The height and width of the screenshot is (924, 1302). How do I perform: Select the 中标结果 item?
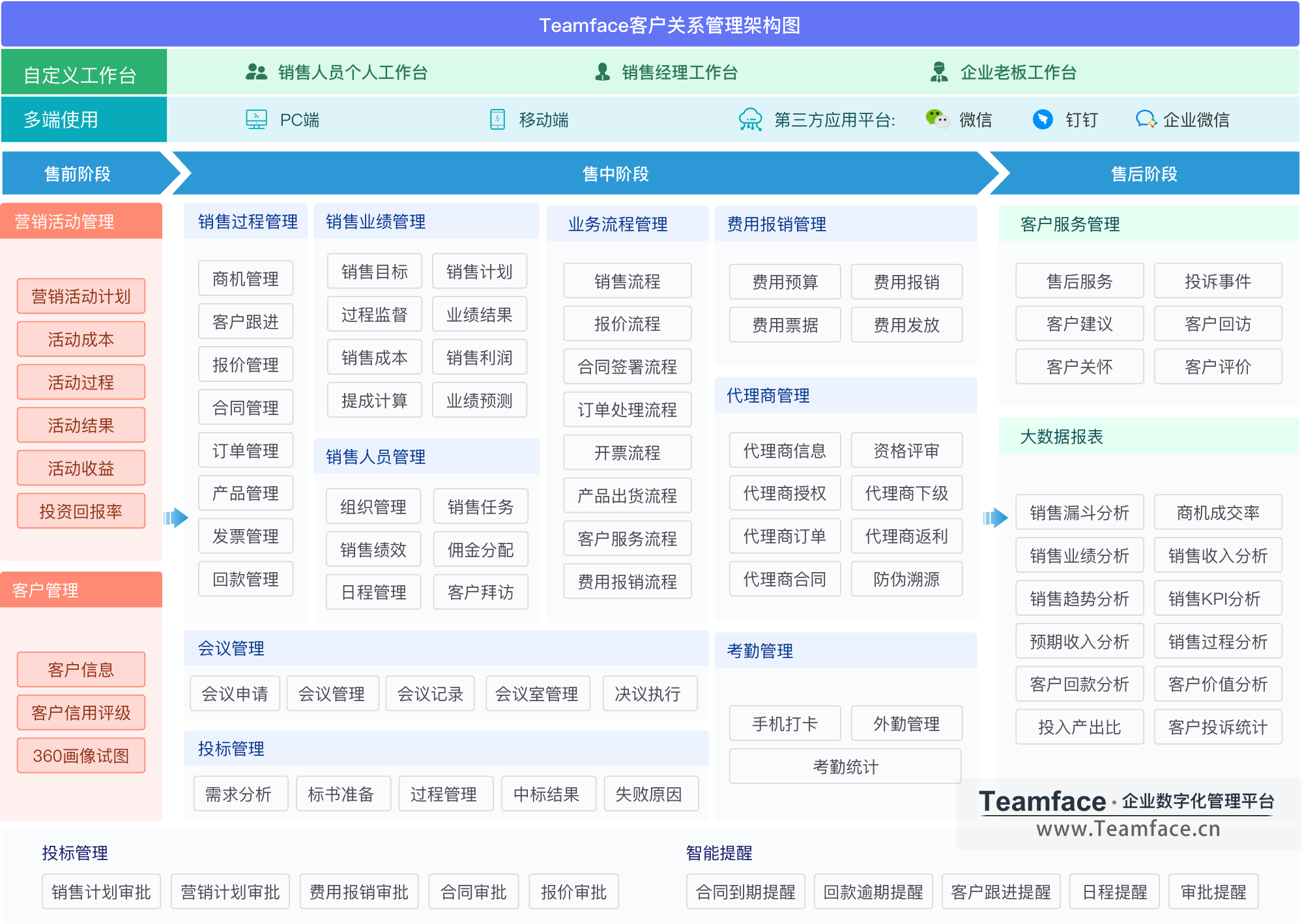click(x=548, y=794)
